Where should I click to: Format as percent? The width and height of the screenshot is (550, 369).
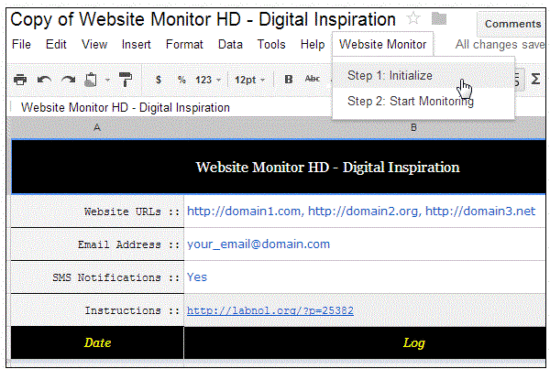181,80
